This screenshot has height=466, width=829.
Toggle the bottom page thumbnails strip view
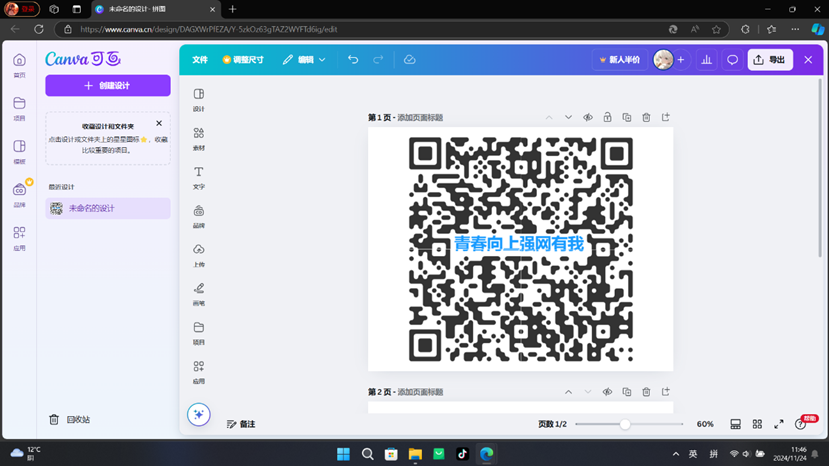click(x=735, y=424)
